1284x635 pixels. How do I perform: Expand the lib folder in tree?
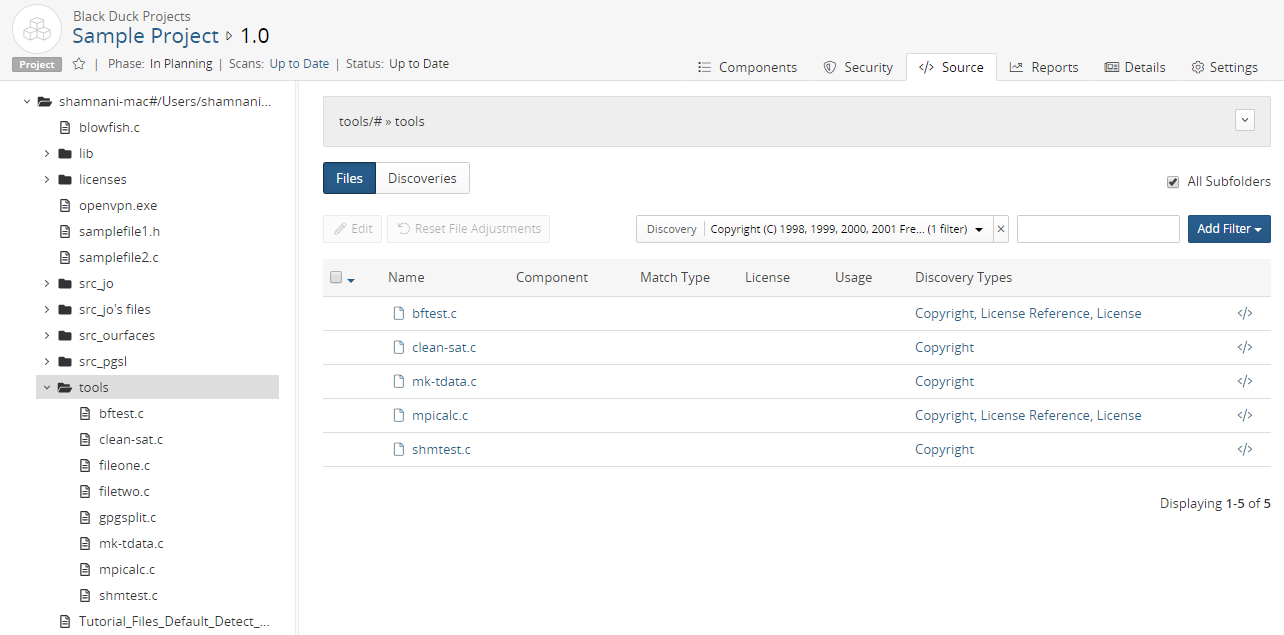click(x=47, y=153)
